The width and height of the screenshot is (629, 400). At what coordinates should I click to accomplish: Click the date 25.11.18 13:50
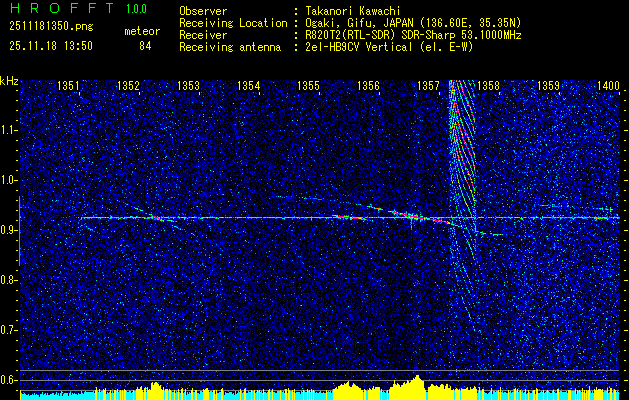(51, 46)
